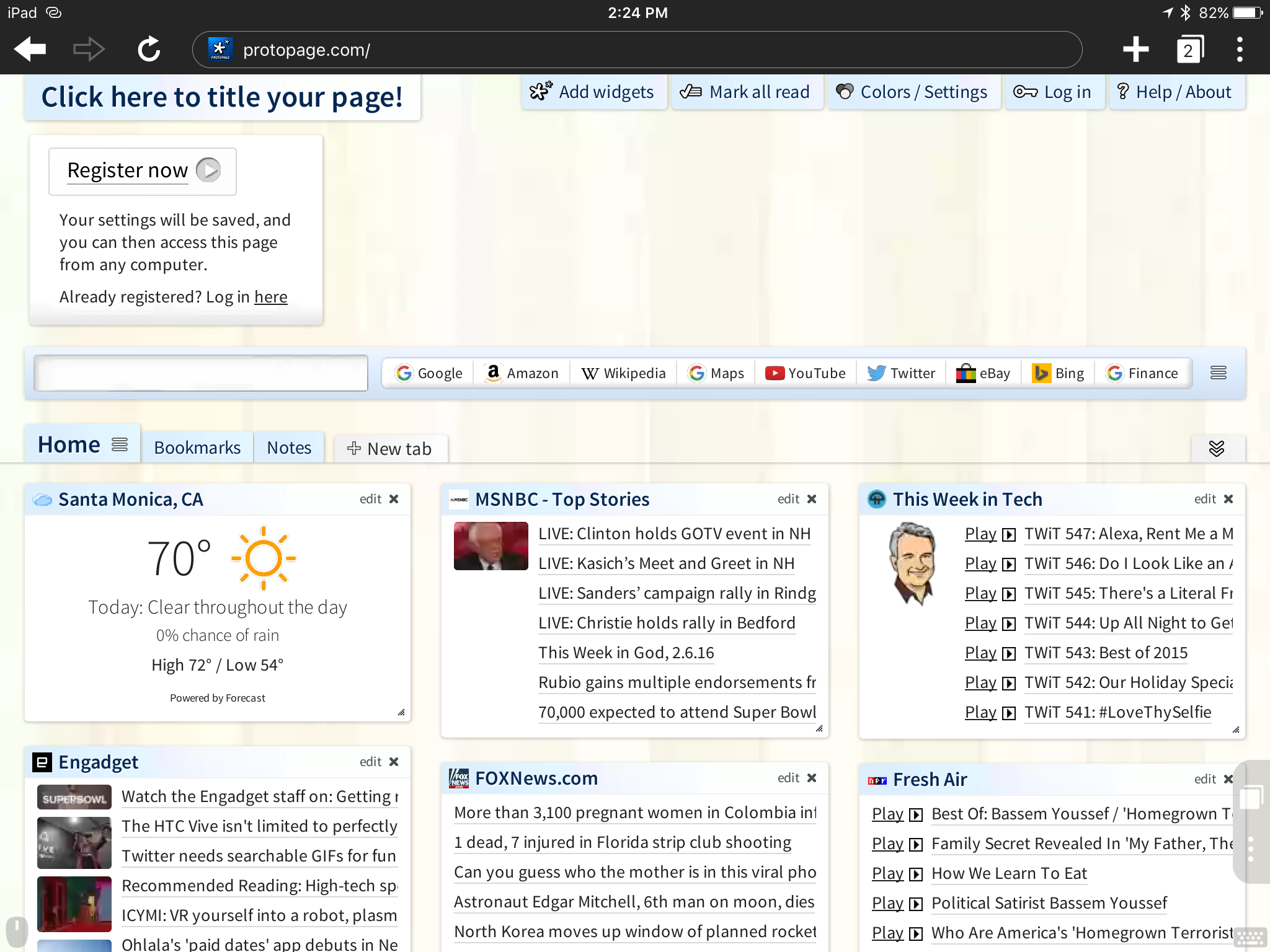Click the MSNBC story thumbnail image
Screen dimensions: 1270x952
click(x=491, y=546)
